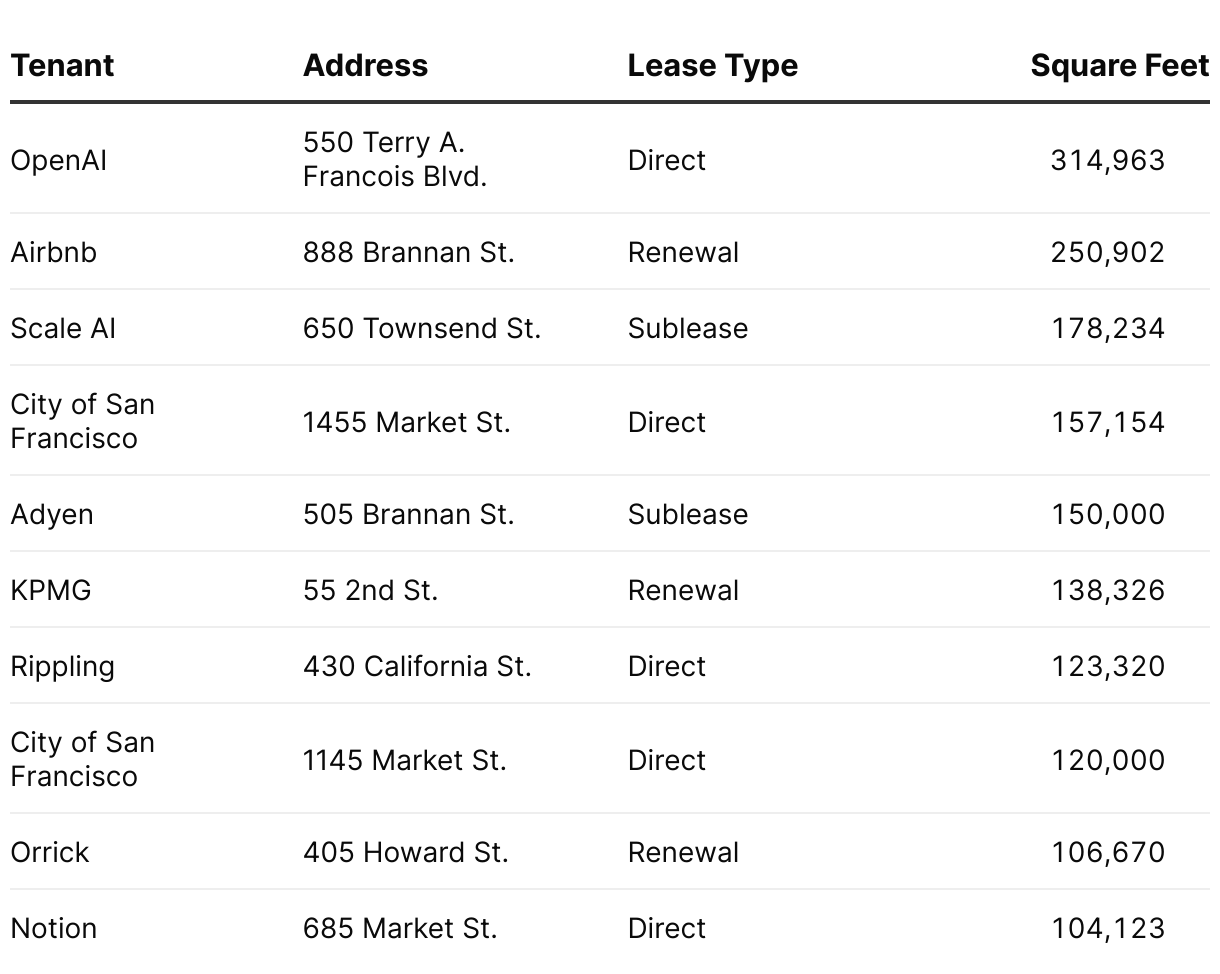Select the Scale AI row name

pos(63,328)
